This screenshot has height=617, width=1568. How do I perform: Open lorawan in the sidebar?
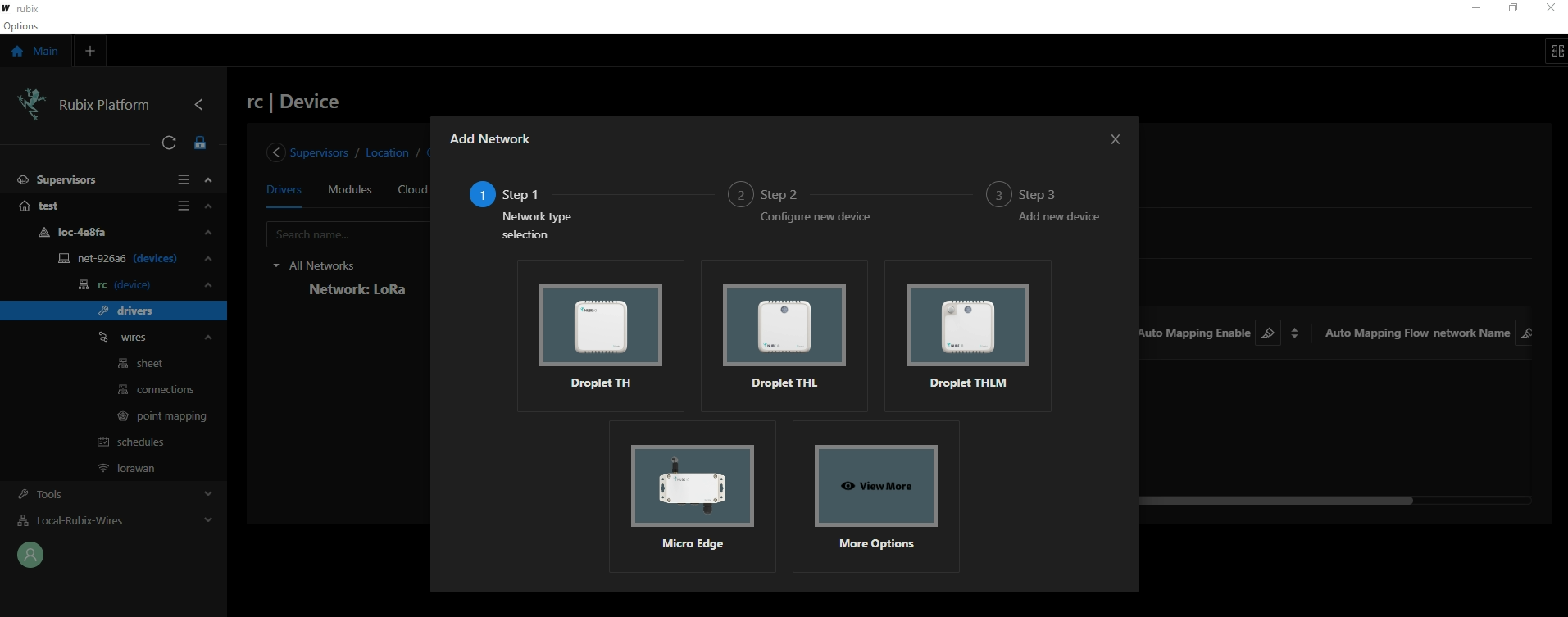(x=135, y=468)
